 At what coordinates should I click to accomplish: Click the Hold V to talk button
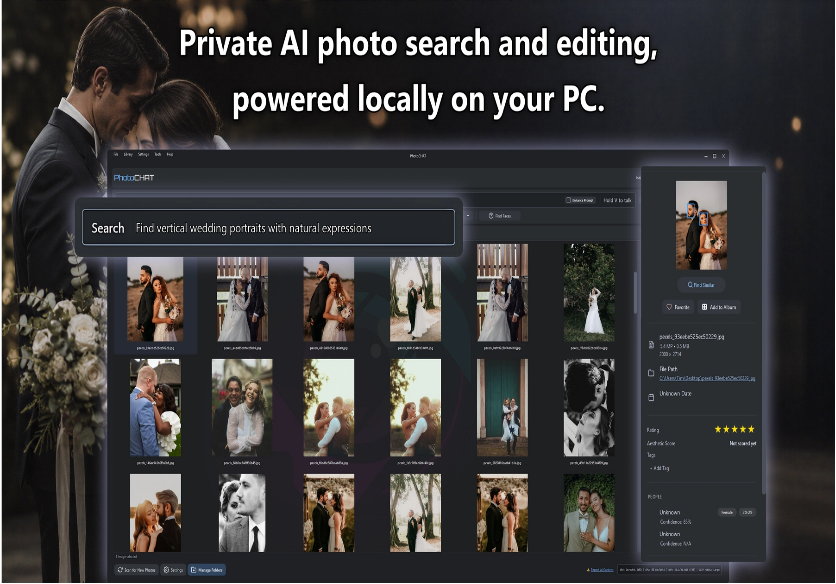click(x=617, y=201)
